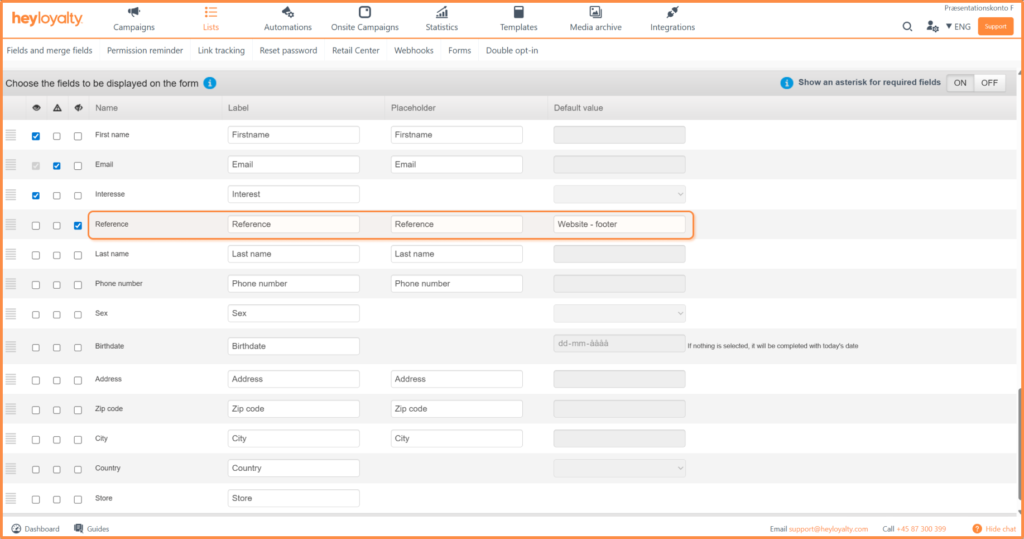This screenshot has height=539, width=1024.
Task: Go to the Double opt-in tab
Action: click(512, 51)
